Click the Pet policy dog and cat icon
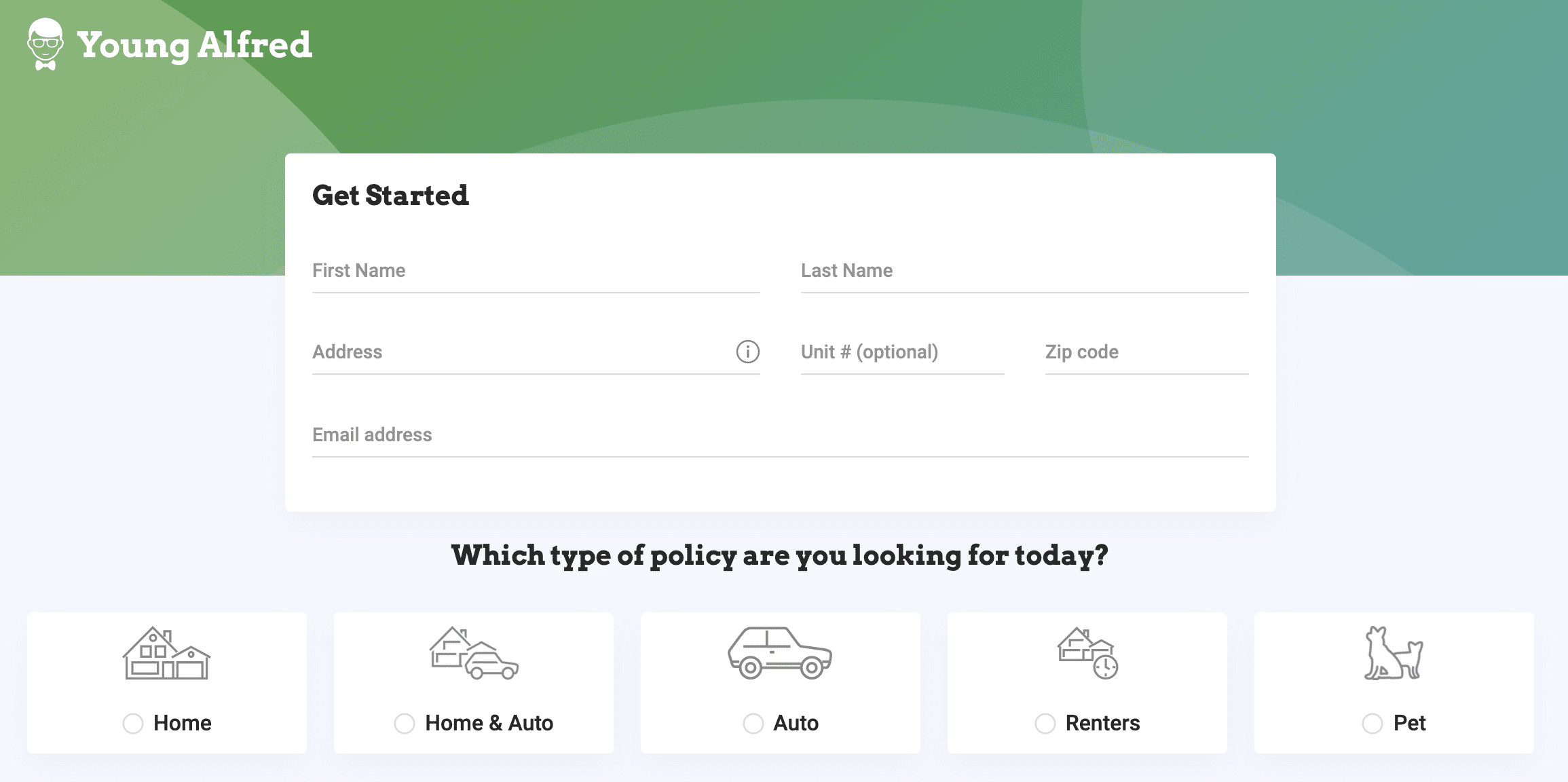1568x782 pixels. [x=1394, y=653]
